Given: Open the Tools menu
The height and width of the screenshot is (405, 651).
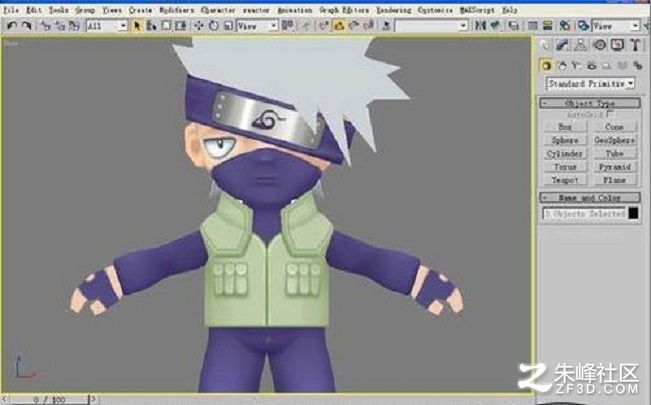Looking at the screenshot, I should 59,10.
